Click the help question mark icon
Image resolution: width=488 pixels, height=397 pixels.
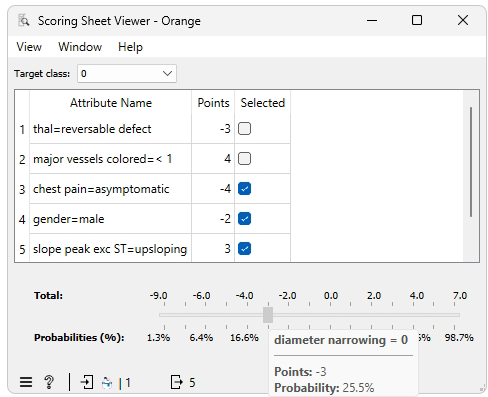pos(49,382)
